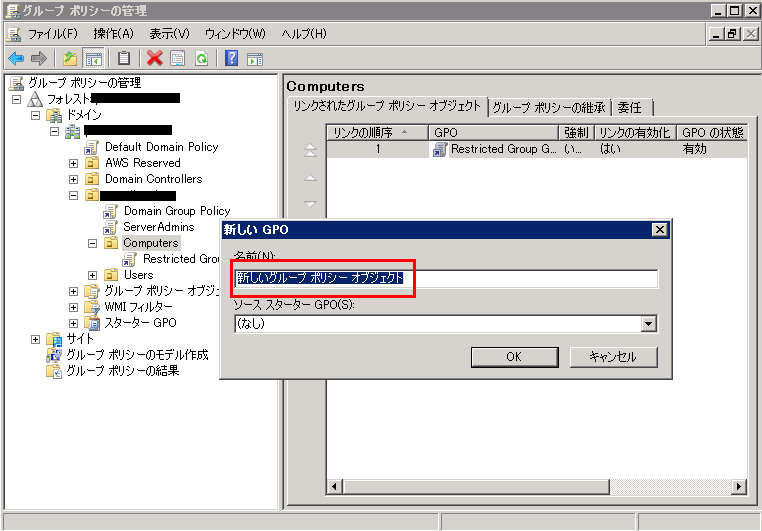The height and width of the screenshot is (531, 762).
Task: Open the ヘルプ(H) menu
Action: [x=304, y=34]
